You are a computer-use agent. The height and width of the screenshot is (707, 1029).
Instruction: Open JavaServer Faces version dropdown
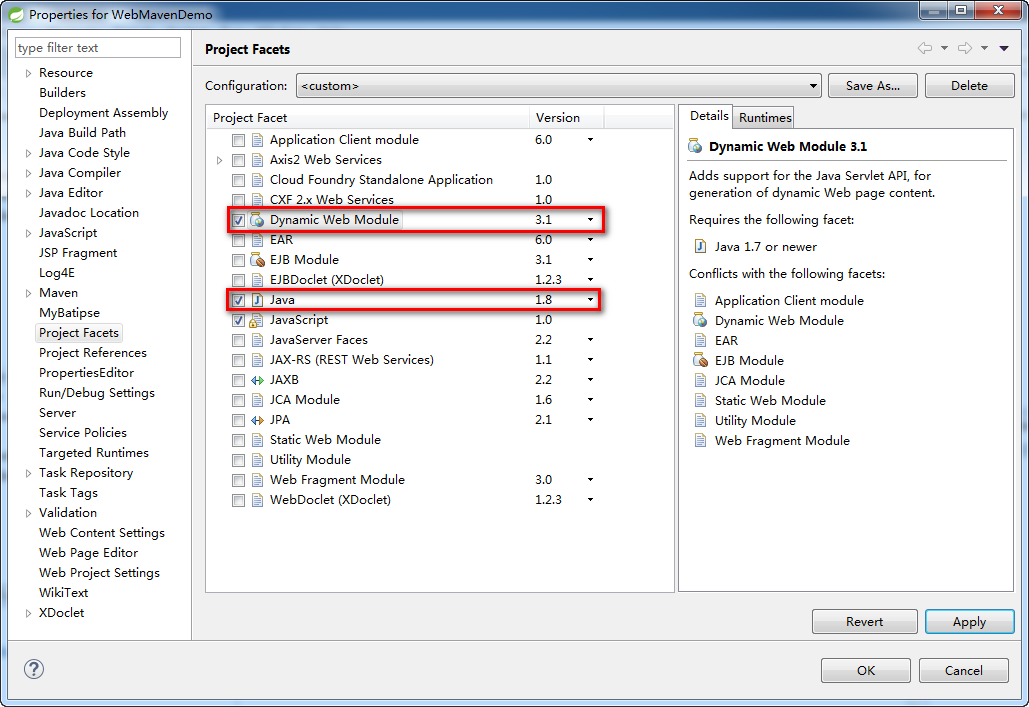590,340
